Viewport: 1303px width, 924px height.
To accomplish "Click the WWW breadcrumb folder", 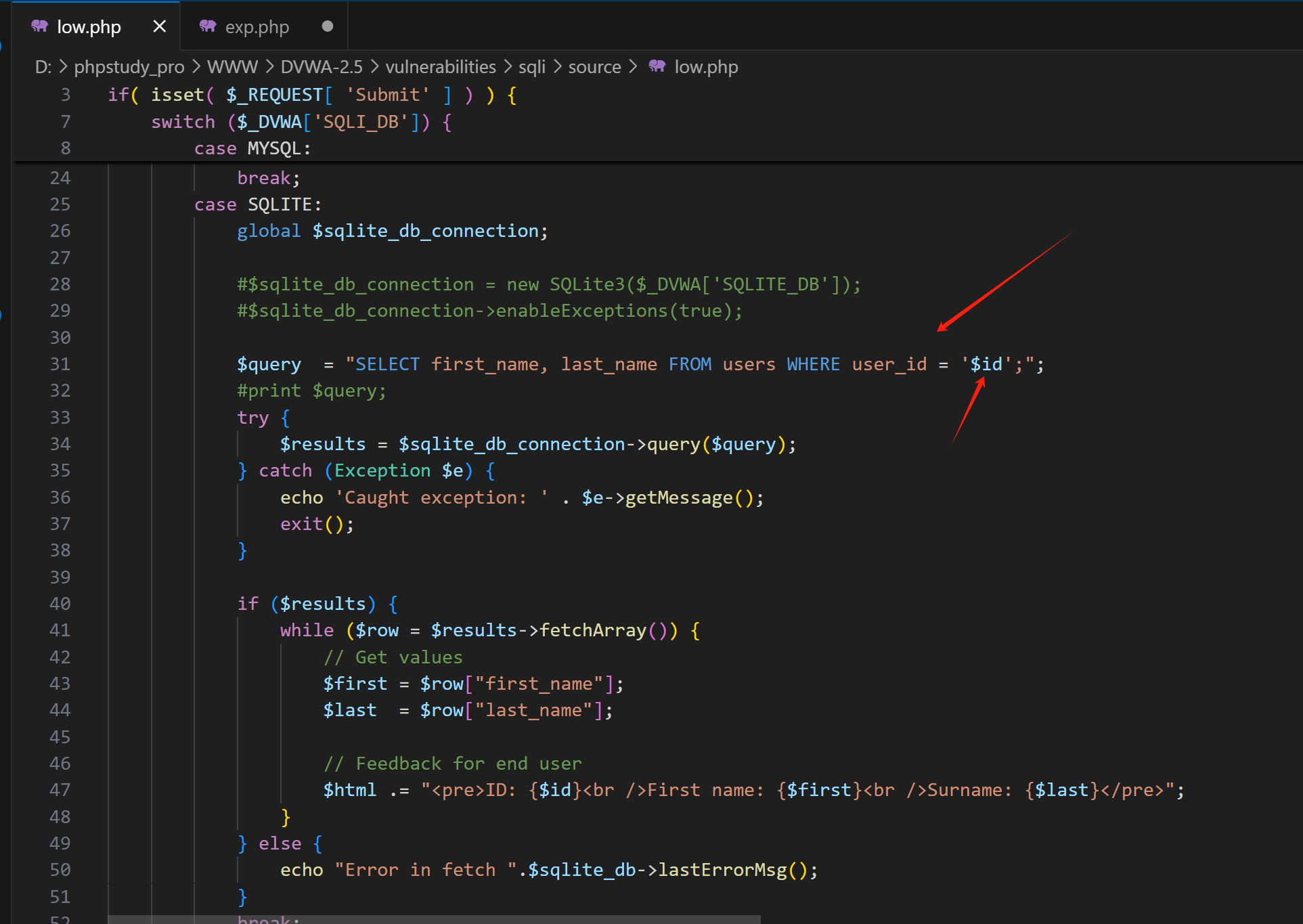I will point(232,67).
